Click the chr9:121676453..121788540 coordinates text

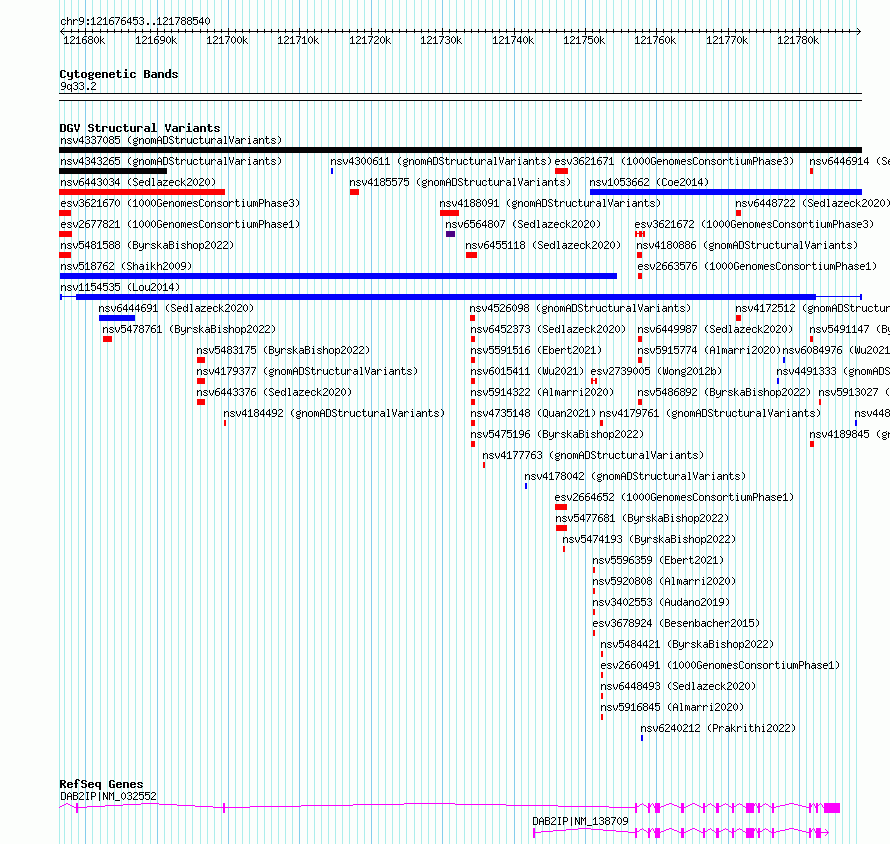point(135,21)
